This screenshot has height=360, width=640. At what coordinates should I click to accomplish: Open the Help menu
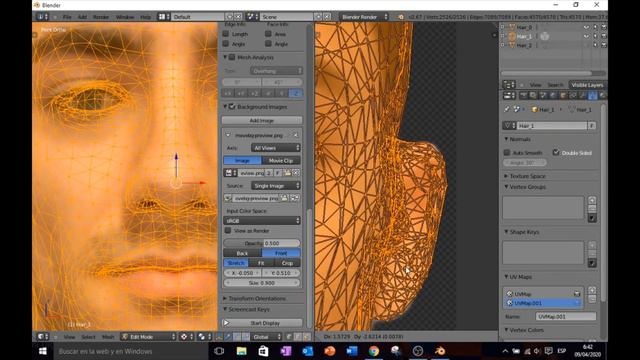(x=145, y=17)
